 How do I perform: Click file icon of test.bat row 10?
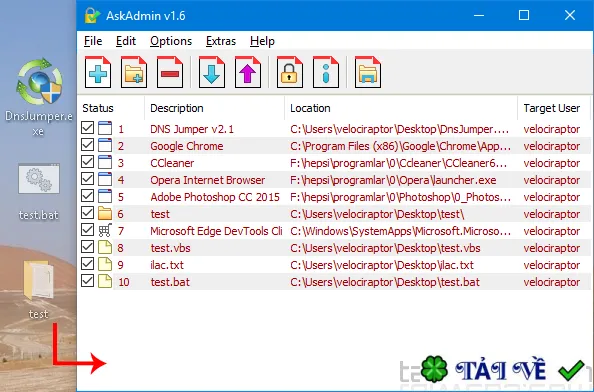(x=105, y=281)
